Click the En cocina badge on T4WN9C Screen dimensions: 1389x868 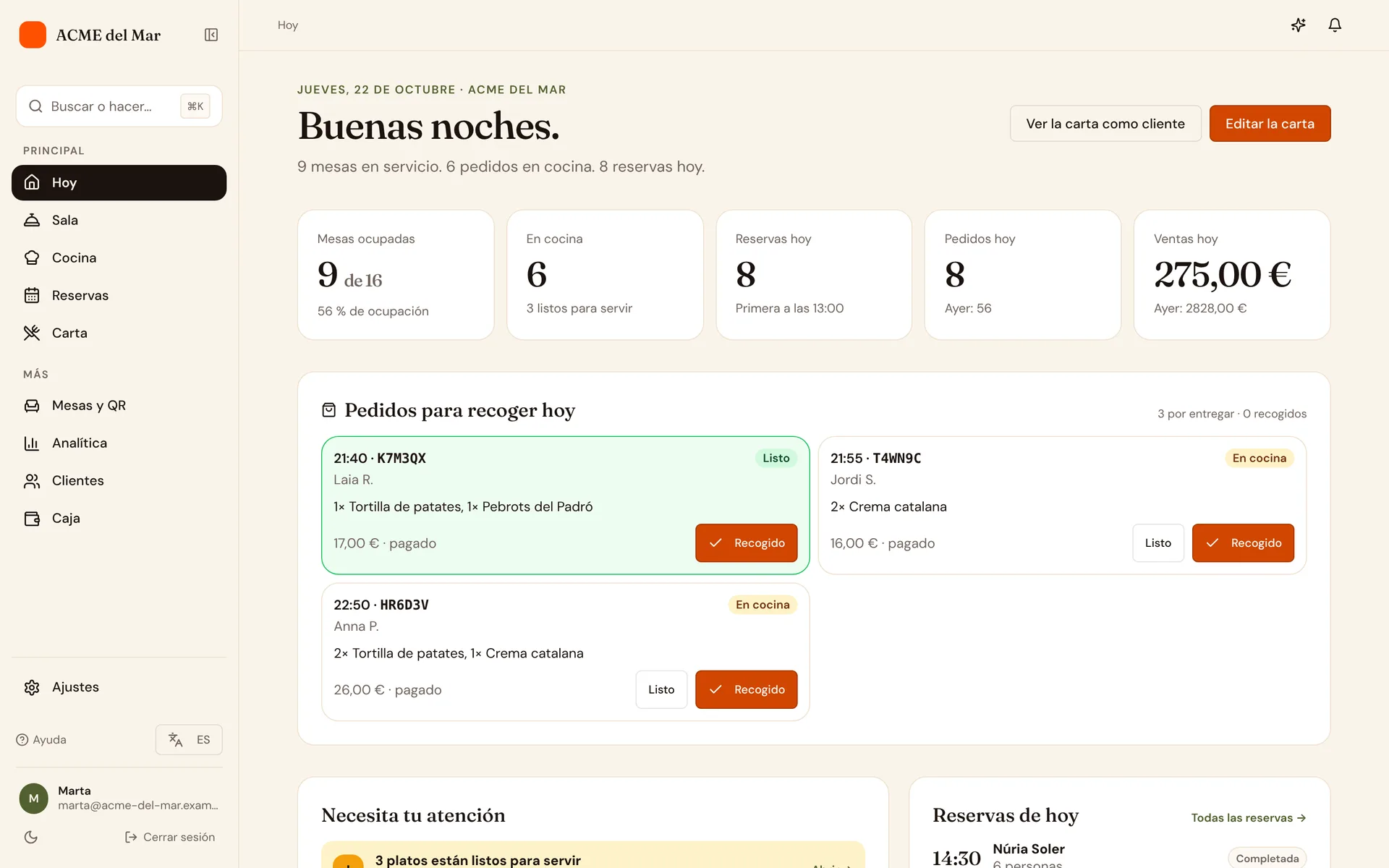click(x=1259, y=458)
